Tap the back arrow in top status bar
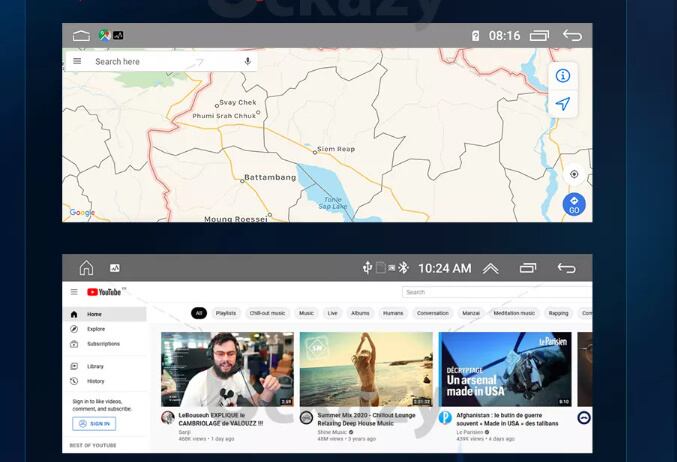The width and height of the screenshot is (677, 462). click(x=572, y=35)
